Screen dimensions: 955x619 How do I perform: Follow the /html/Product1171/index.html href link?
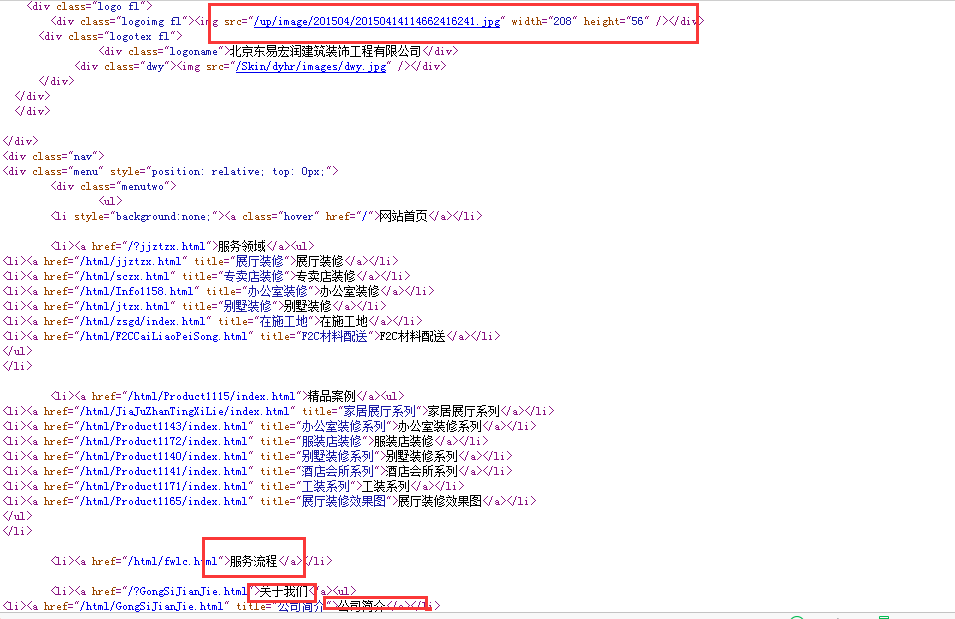pos(148,486)
